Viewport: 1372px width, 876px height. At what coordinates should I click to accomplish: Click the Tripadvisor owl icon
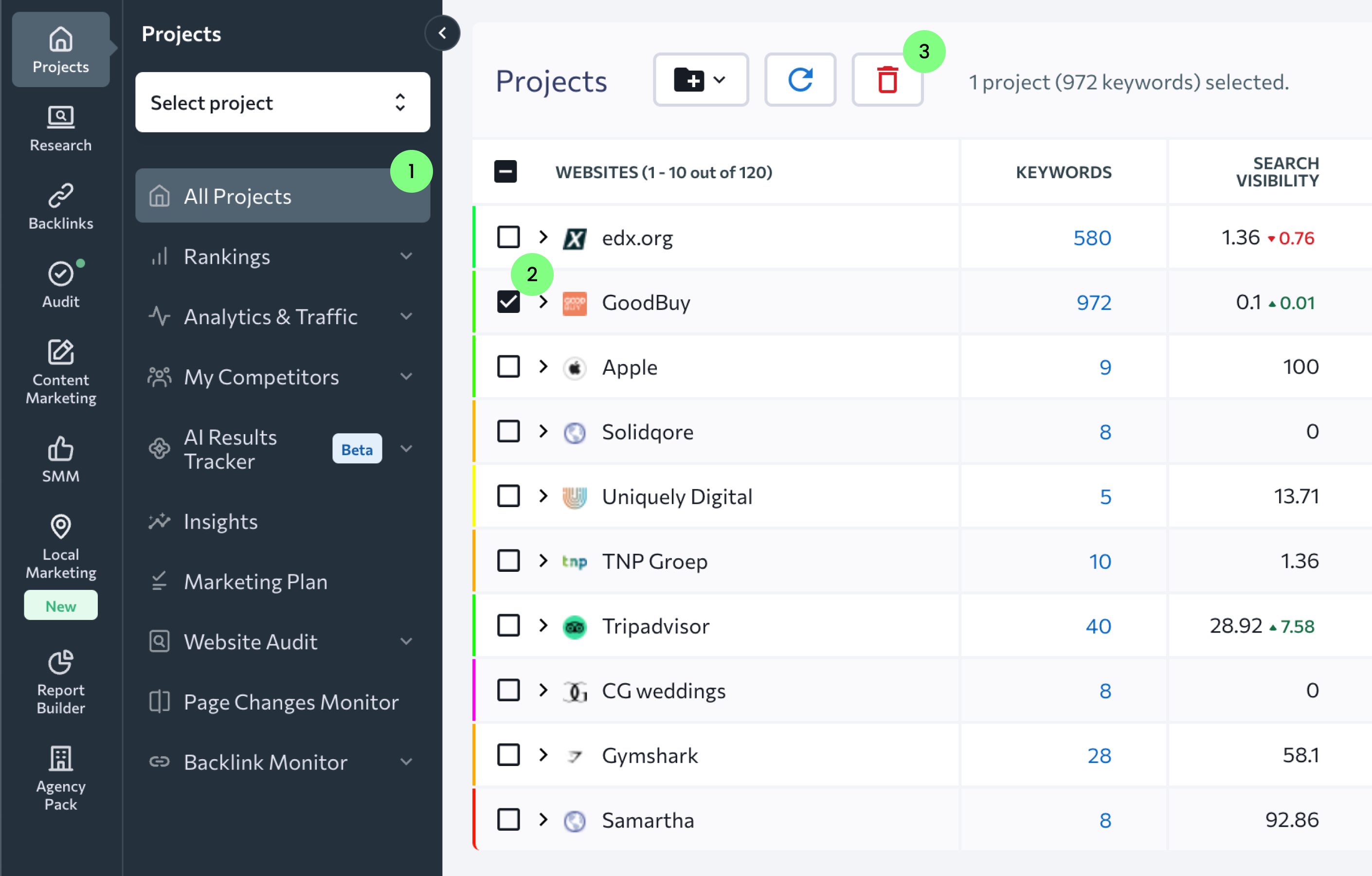pyautogui.click(x=574, y=627)
